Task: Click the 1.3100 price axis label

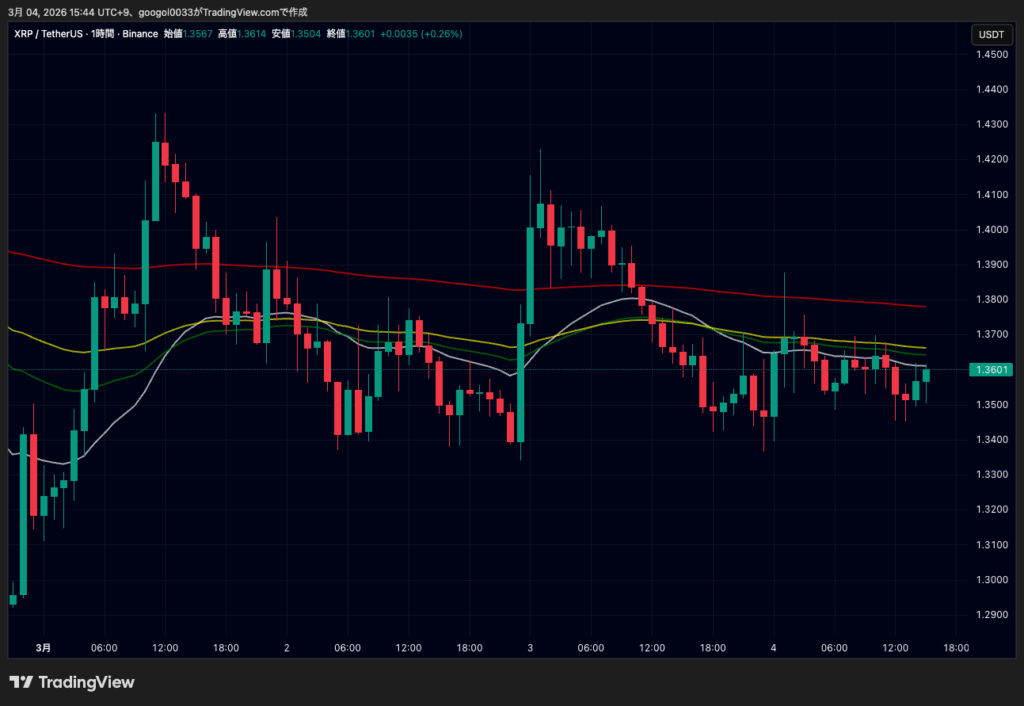Action: click(x=991, y=545)
